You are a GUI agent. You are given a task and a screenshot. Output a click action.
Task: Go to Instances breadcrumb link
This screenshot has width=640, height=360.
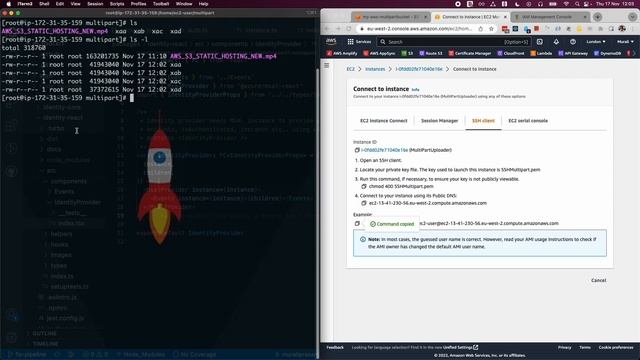pos(375,69)
